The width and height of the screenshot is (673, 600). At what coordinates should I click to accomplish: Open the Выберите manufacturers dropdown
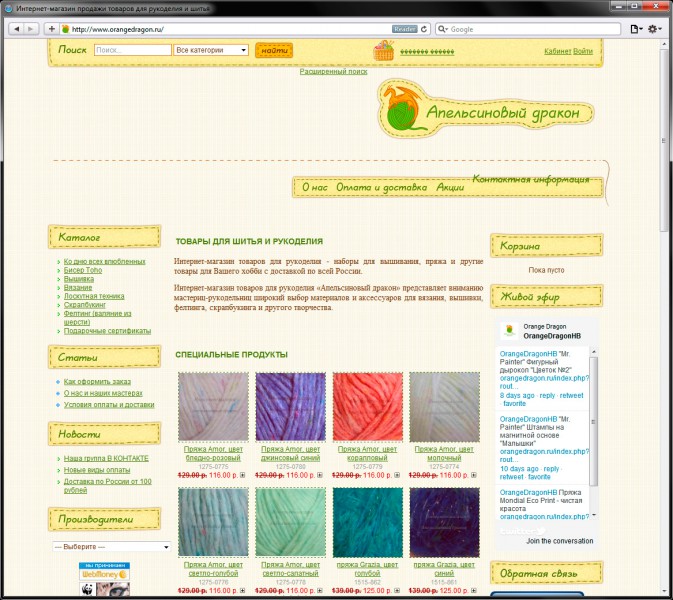coord(111,547)
